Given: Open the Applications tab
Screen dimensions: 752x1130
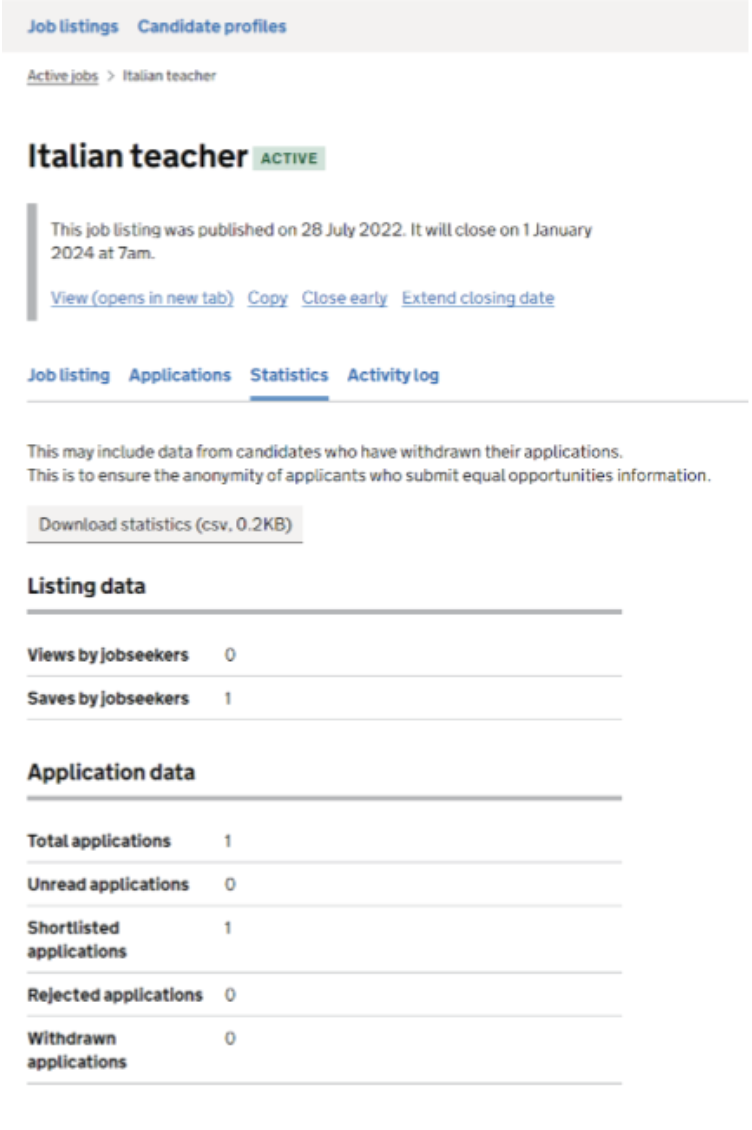Looking at the screenshot, I should (x=180, y=375).
